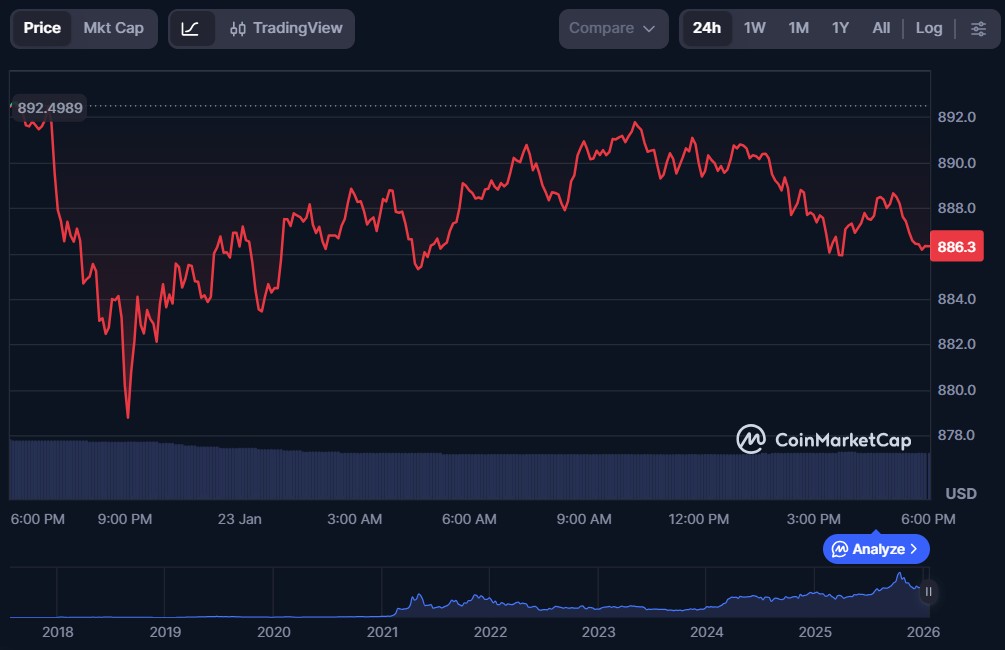Show All time price history
The image size is (1005, 650).
(x=881, y=28)
